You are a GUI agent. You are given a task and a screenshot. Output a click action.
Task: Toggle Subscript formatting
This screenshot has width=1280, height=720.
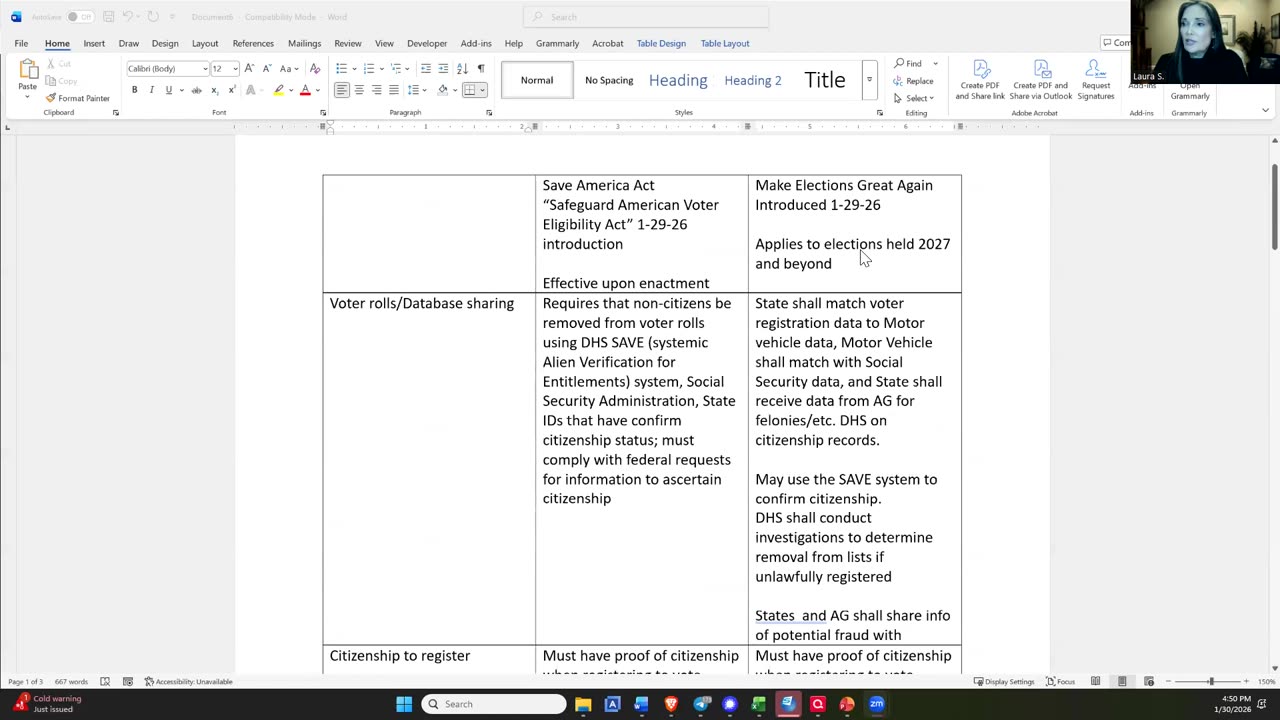[214, 90]
